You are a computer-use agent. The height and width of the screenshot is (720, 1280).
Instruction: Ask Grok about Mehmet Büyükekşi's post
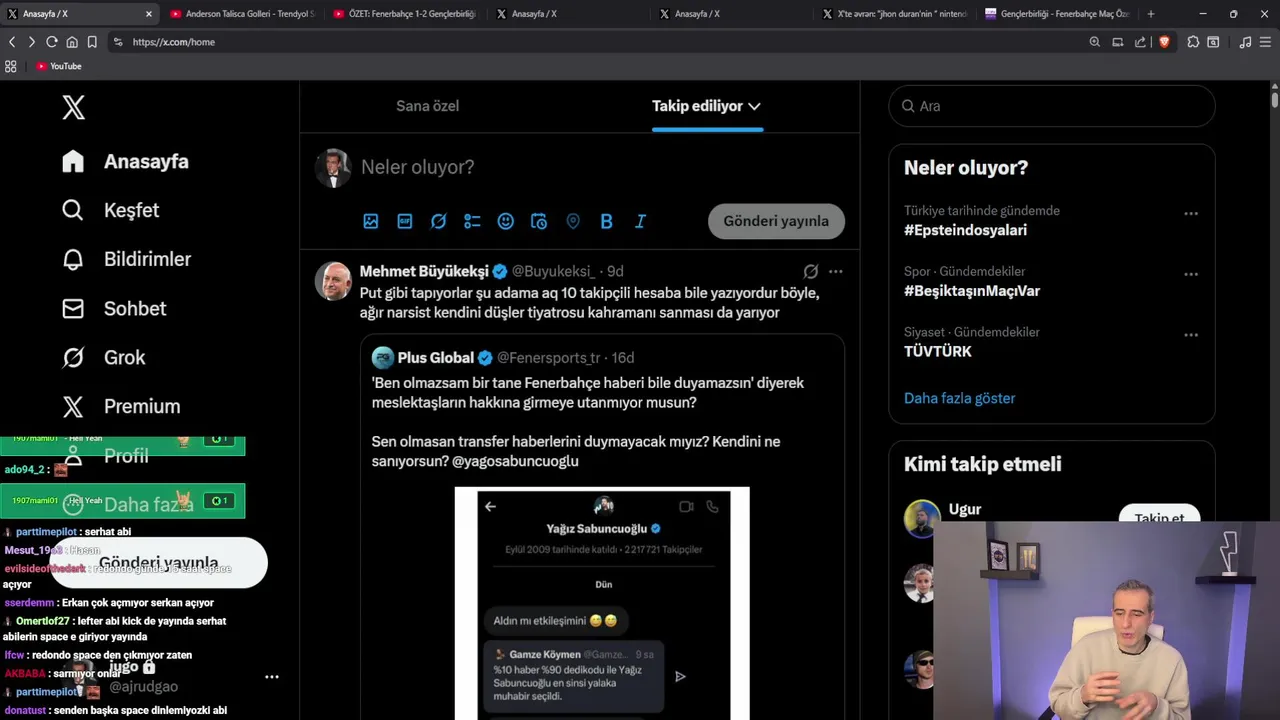[811, 271]
